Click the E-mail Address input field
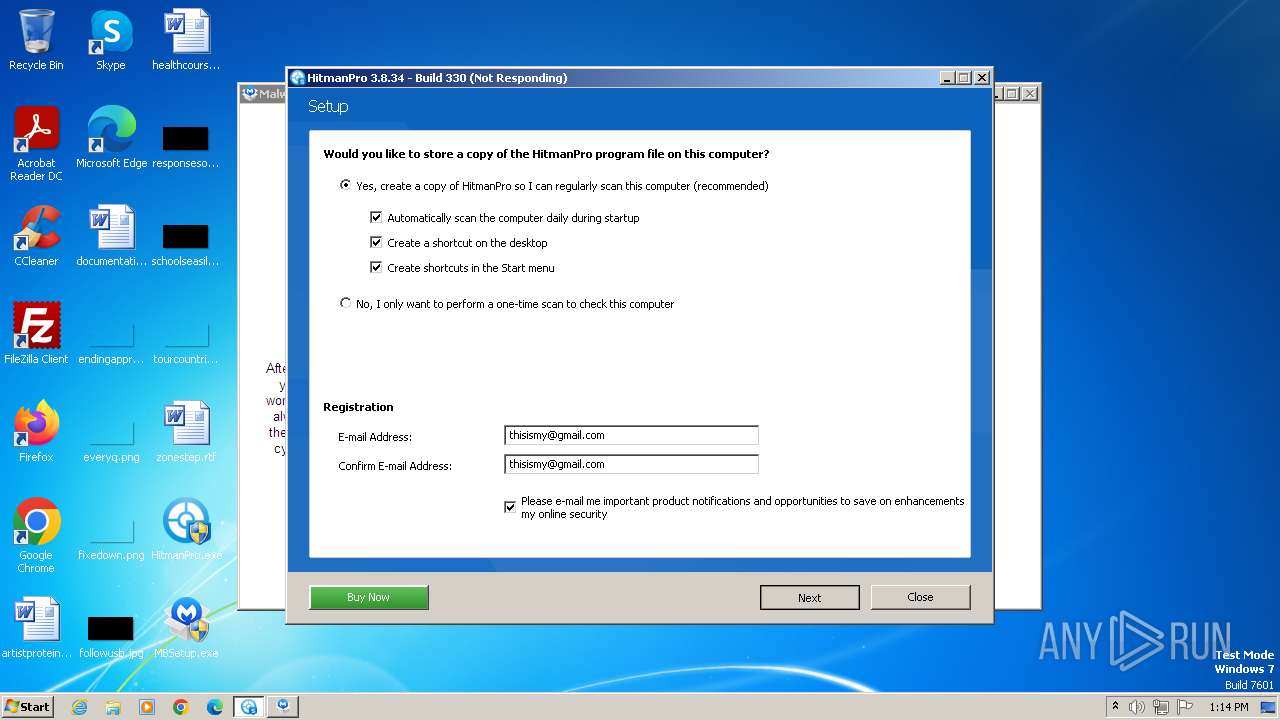This screenshot has width=1280, height=720. coord(631,435)
